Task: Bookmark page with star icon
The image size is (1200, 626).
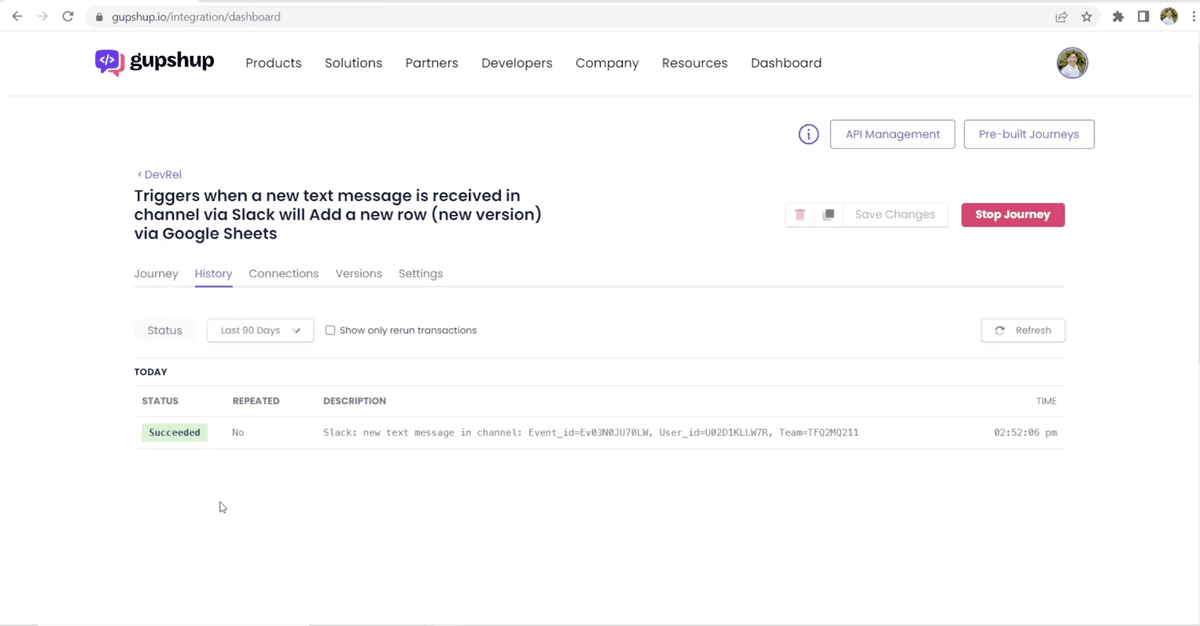Action: [x=1087, y=17]
